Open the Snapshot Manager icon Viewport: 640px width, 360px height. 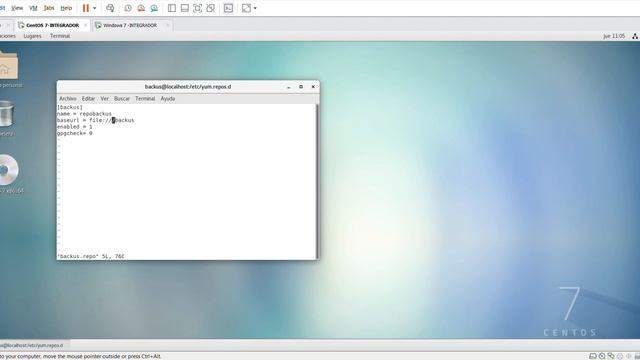tap(154, 8)
